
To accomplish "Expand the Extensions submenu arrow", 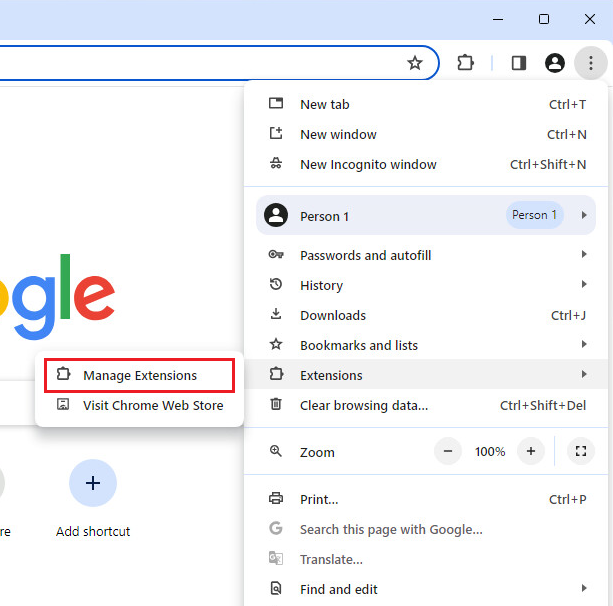I will tap(584, 374).
